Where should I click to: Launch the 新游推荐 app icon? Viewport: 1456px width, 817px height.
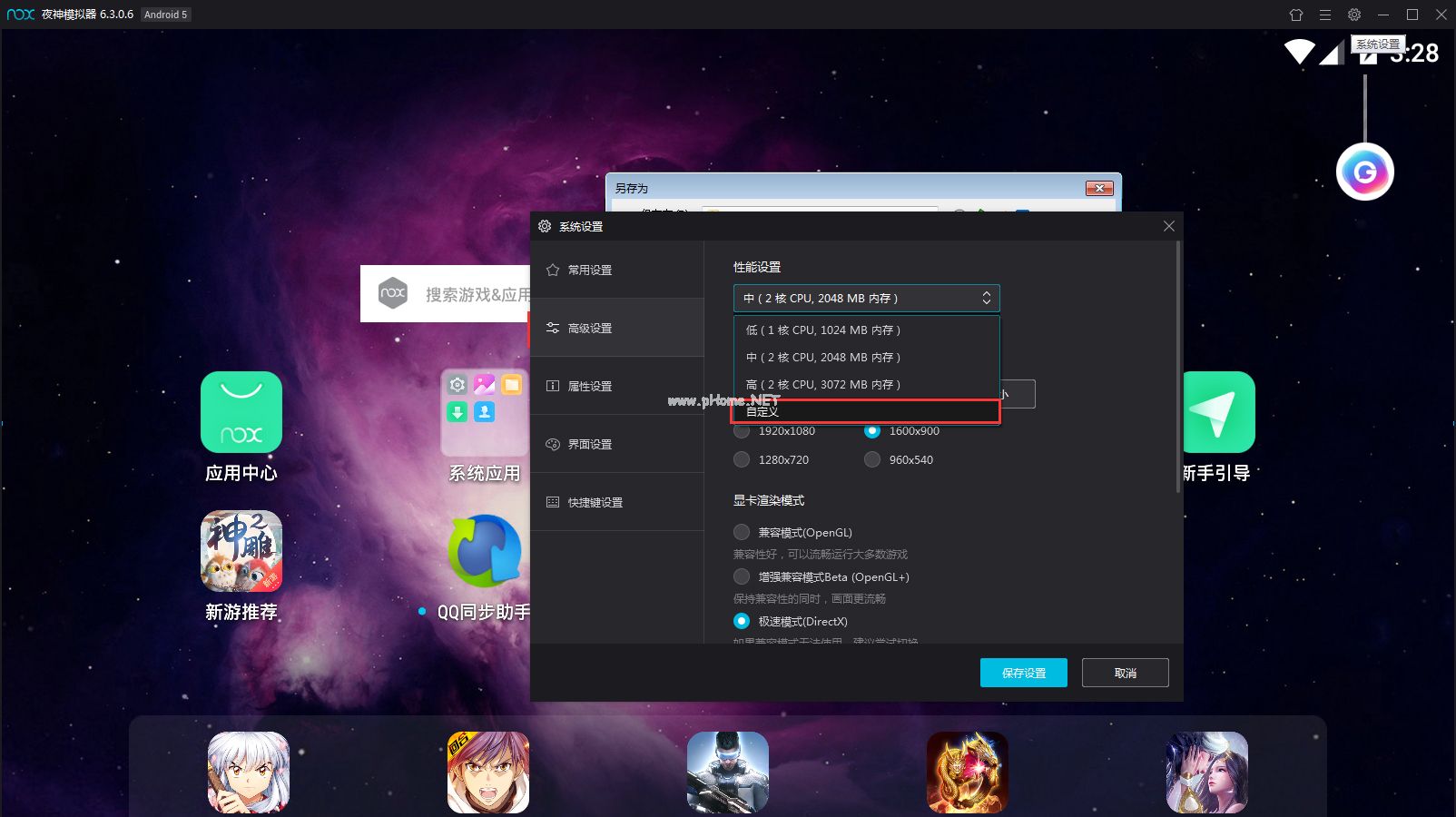(241, 551)
